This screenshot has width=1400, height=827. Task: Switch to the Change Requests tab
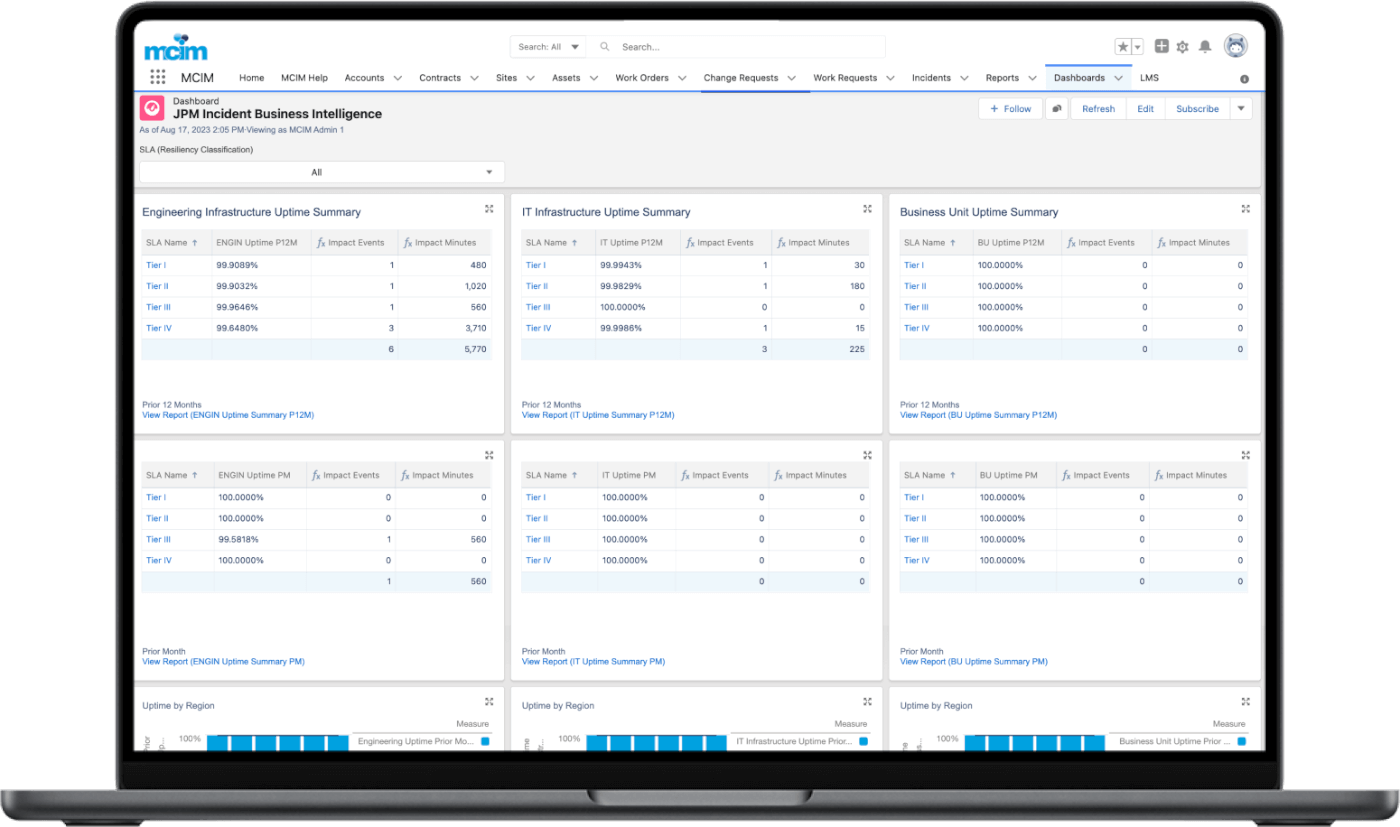click(741, 78)
